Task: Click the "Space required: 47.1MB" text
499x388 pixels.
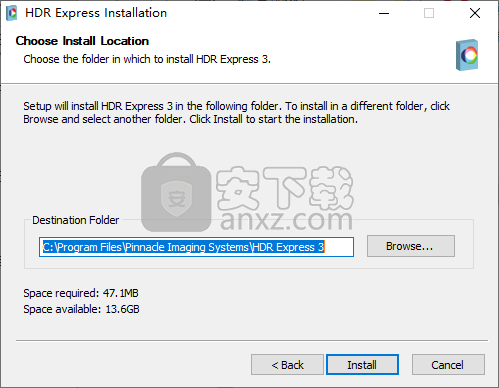Action: point(81,293)
